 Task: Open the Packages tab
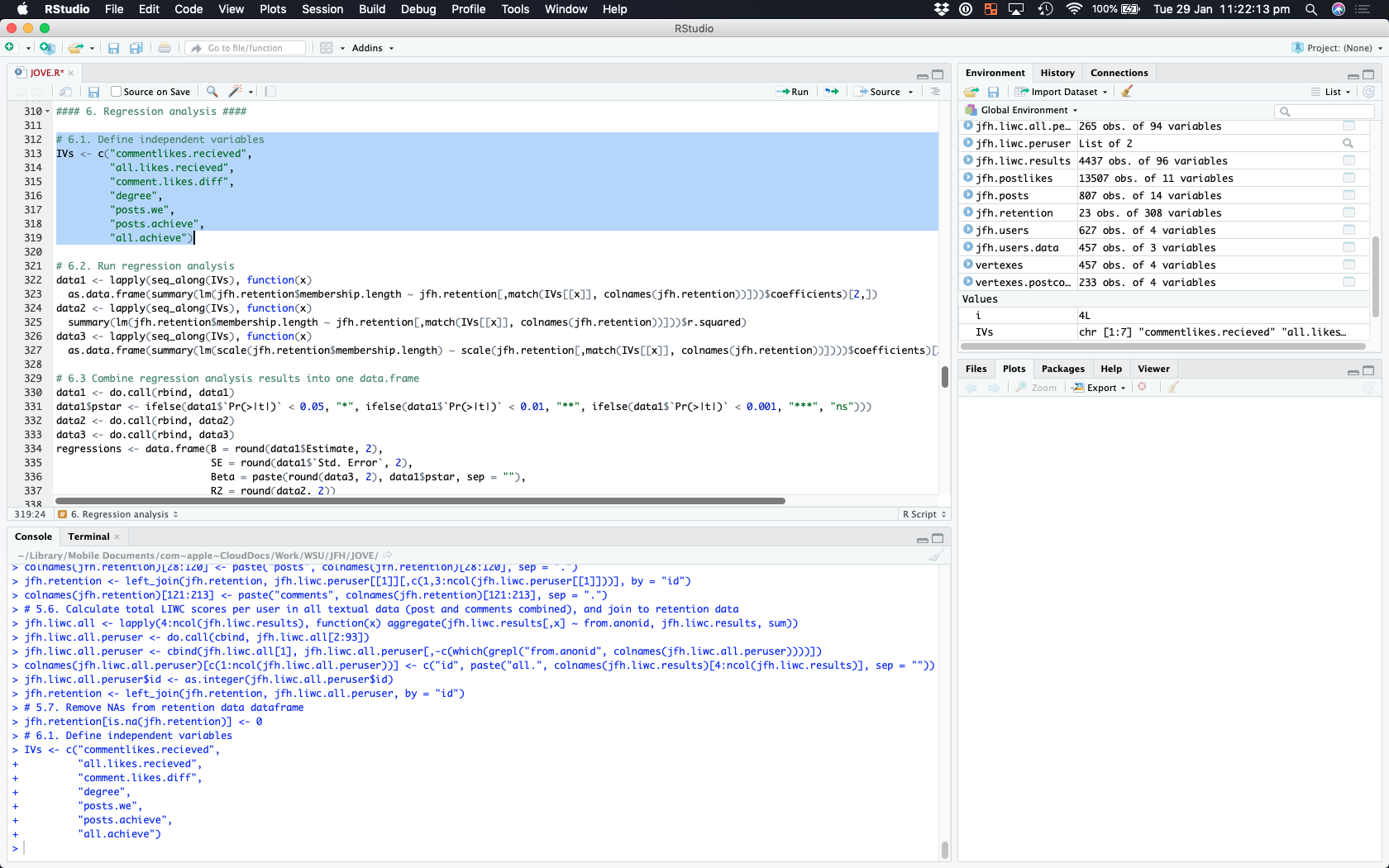pyautogui.click(x=1062, y=369)
